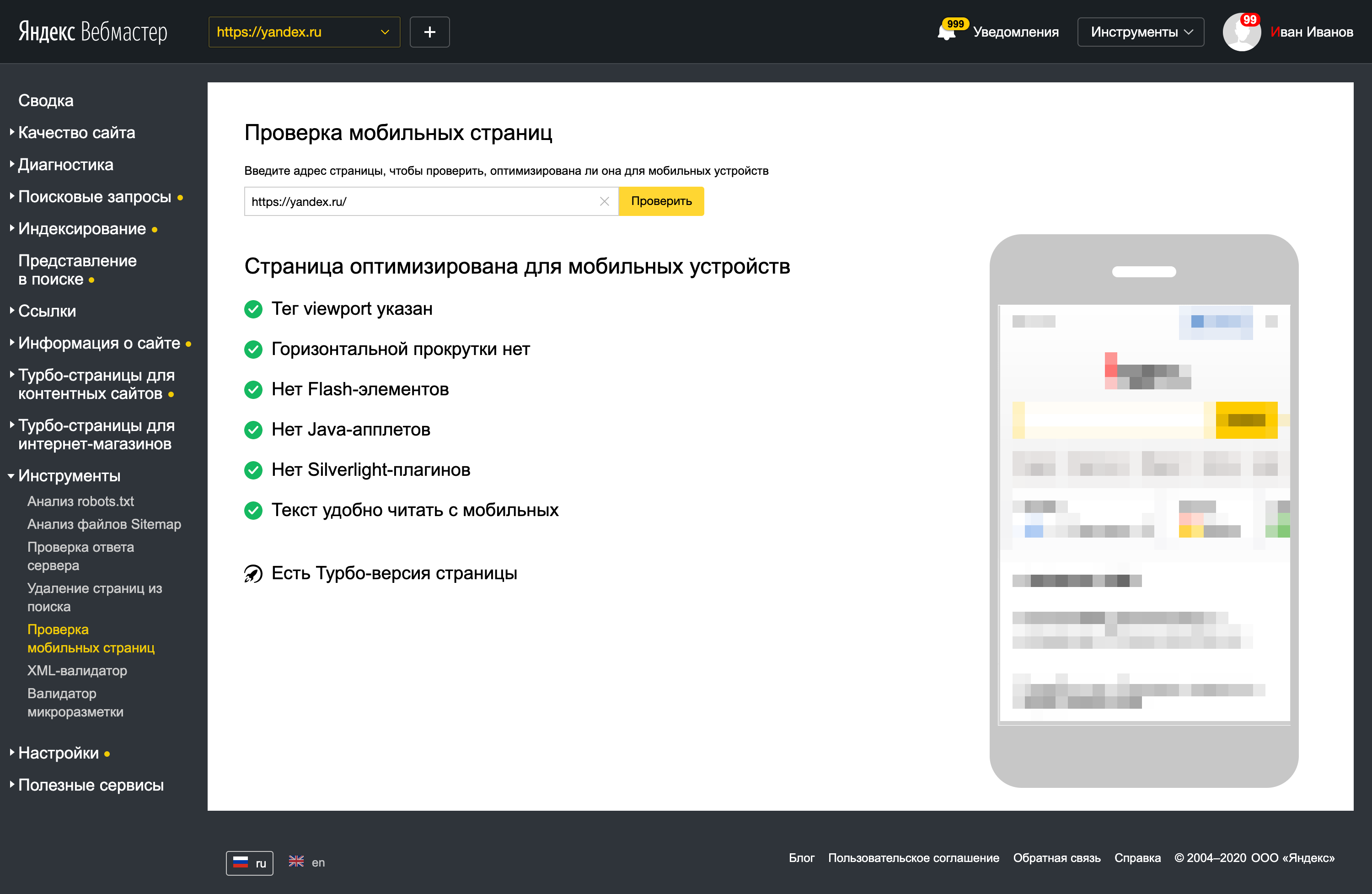This screenshot has width=1372, height=894.
Task: Click 'Есть Турбо-версия страницы' text
Action: tap(394, 573)
